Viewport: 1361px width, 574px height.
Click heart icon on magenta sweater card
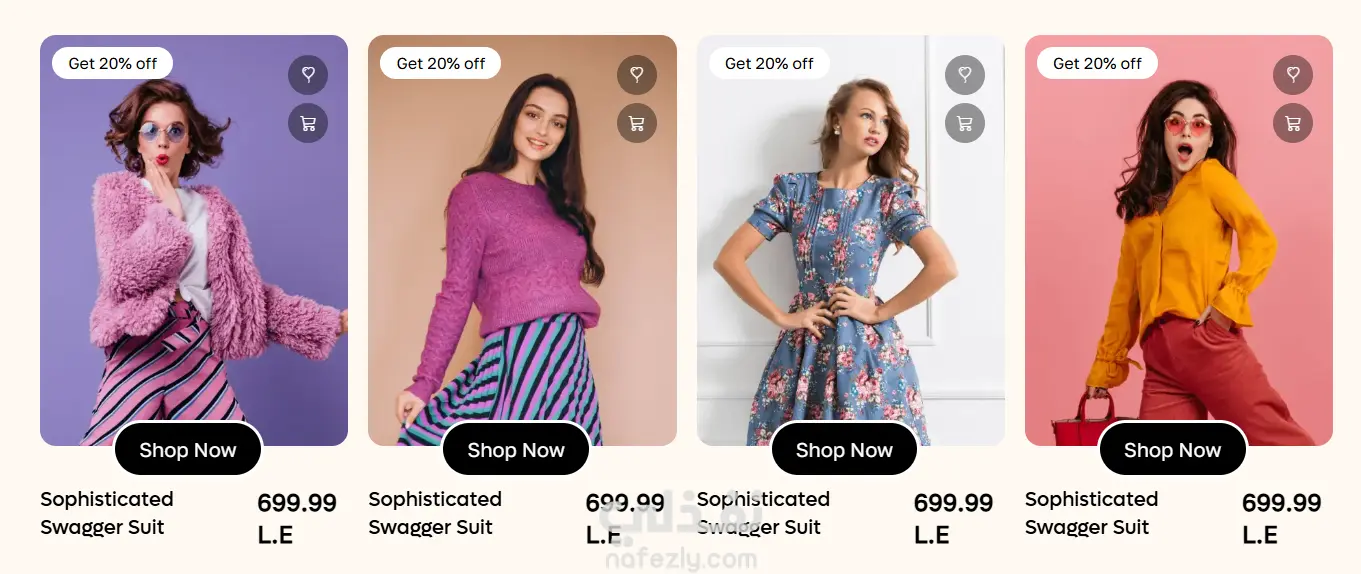pyautogui.click(x=637, y=75)
